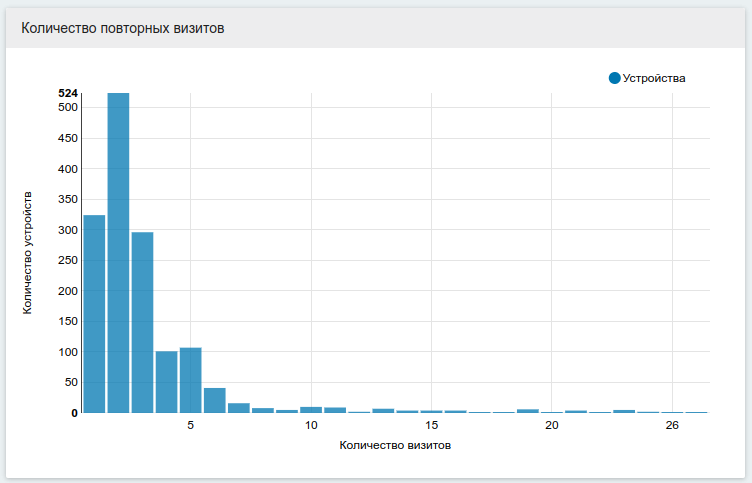Select the bar for 6 visits
Image resolution: width=752 pixels, height=483 pixels.
(x=214, y=400)
